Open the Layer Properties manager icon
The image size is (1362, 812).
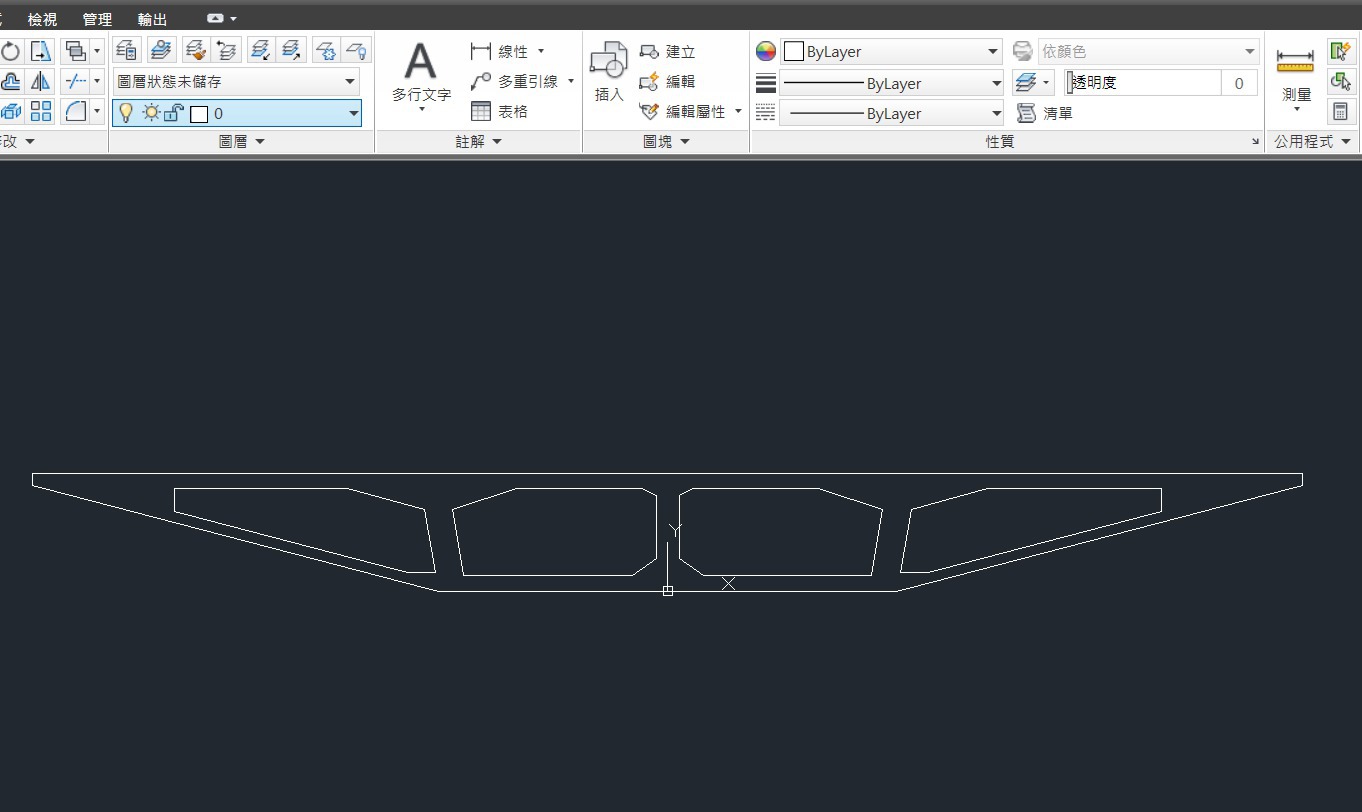click(127, 50)
